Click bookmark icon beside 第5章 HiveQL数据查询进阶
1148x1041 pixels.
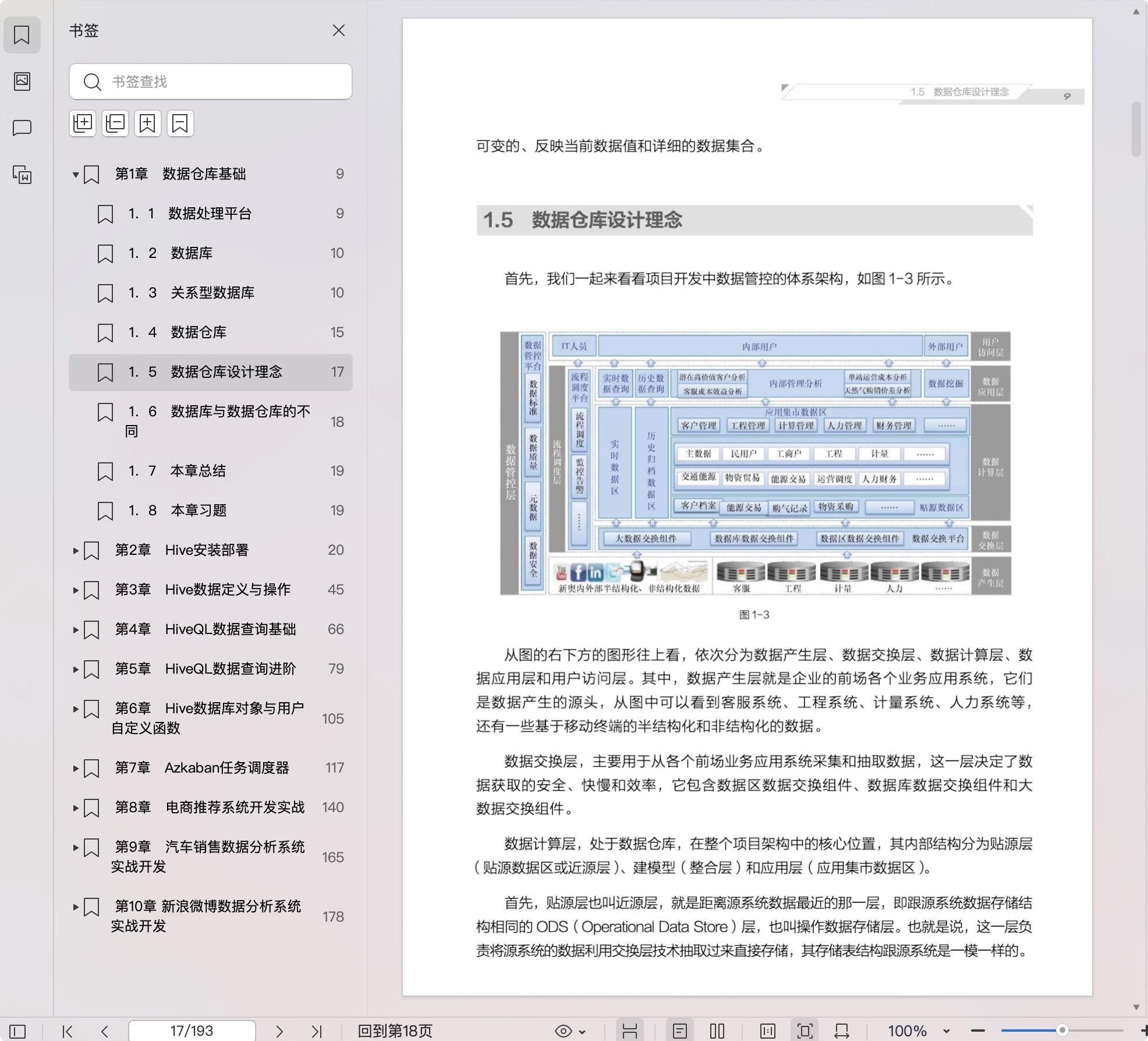tap(91, 670)
